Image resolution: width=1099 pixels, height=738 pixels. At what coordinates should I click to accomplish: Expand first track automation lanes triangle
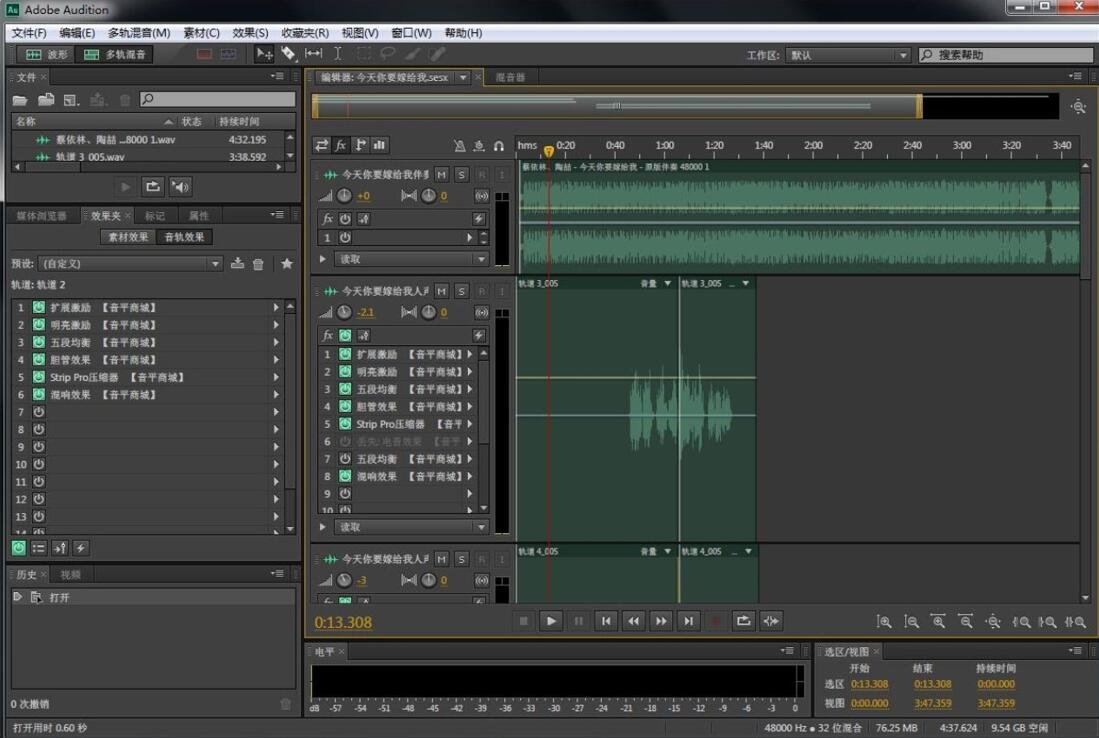[322, 259]
